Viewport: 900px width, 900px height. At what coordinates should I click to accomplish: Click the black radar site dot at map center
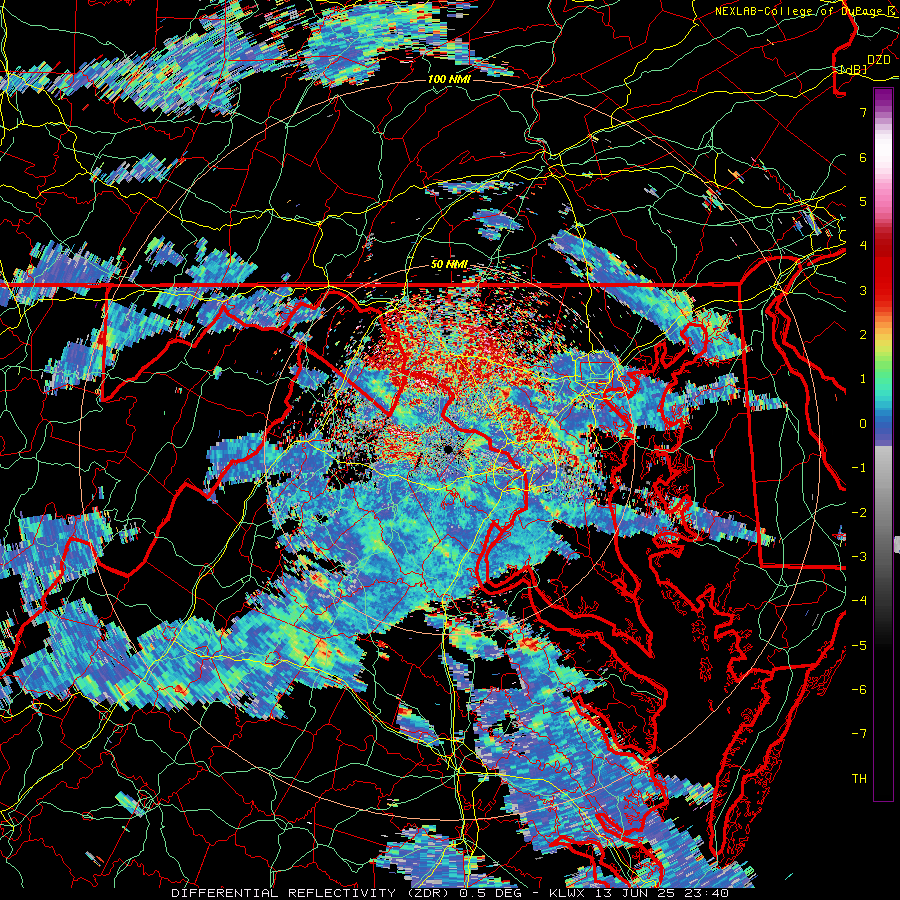coord(447,449)
